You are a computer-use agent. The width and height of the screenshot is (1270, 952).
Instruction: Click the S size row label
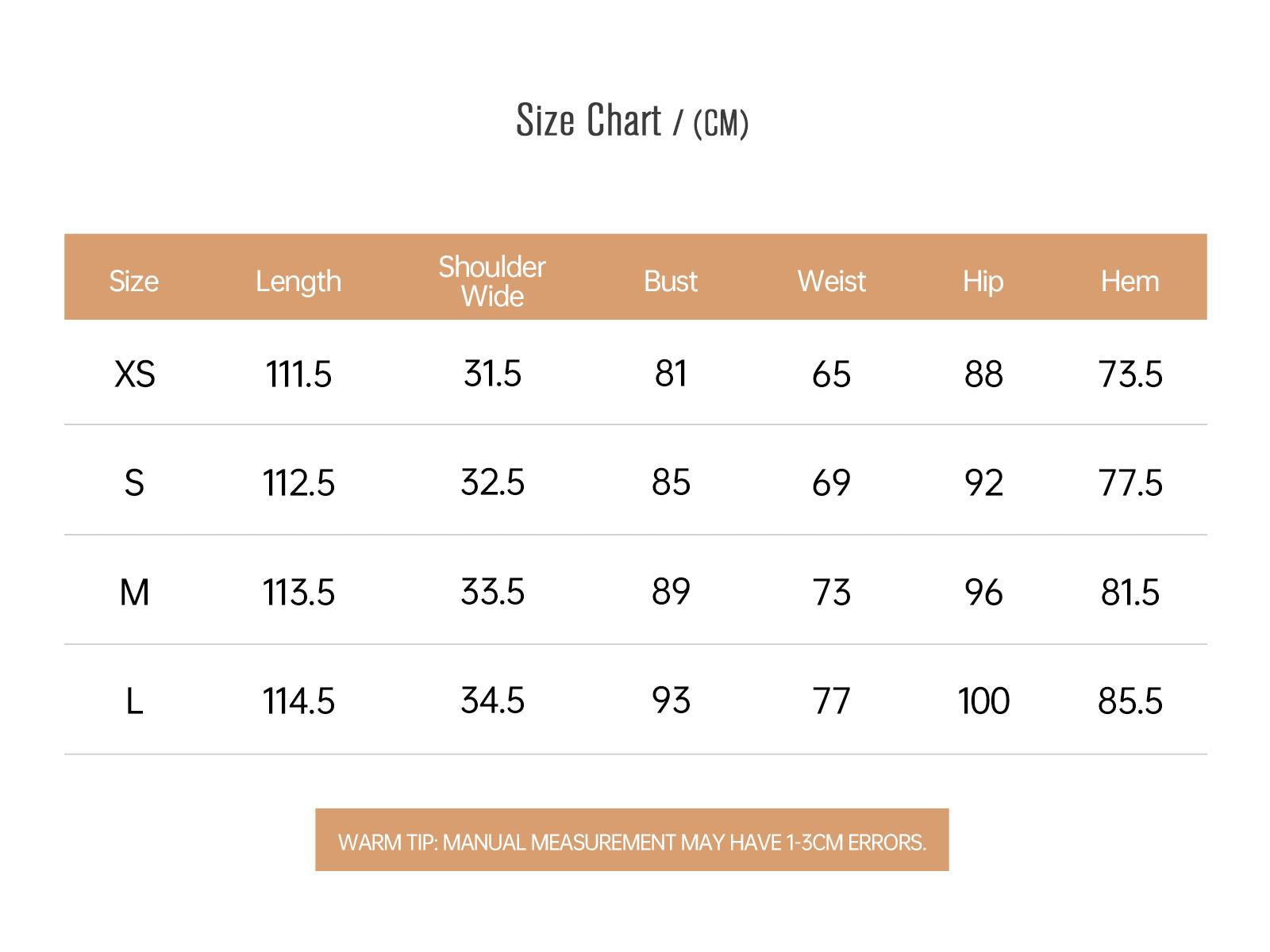(x=134, y=483)
